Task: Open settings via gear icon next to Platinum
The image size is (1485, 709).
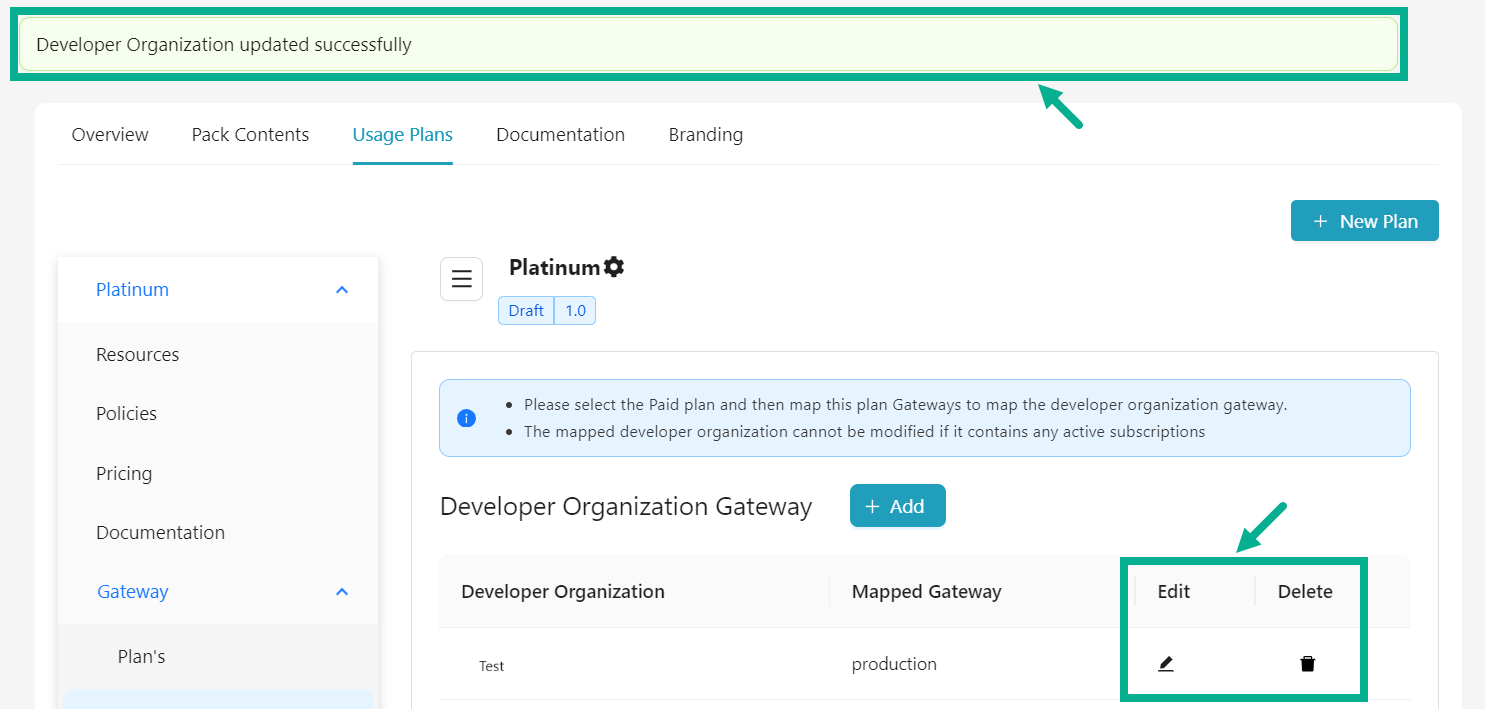Action: pos(614,267)
